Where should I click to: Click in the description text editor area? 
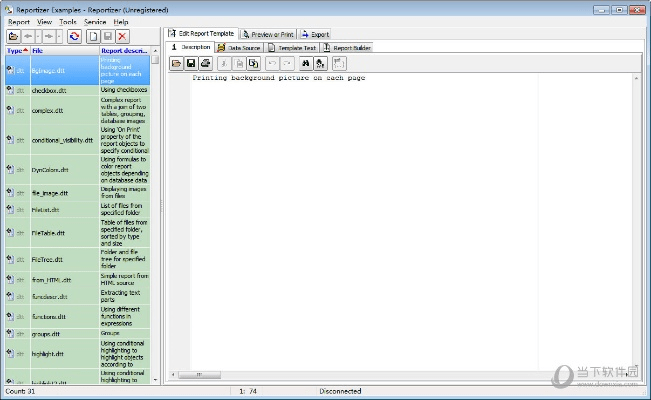[x=400, y=200]
